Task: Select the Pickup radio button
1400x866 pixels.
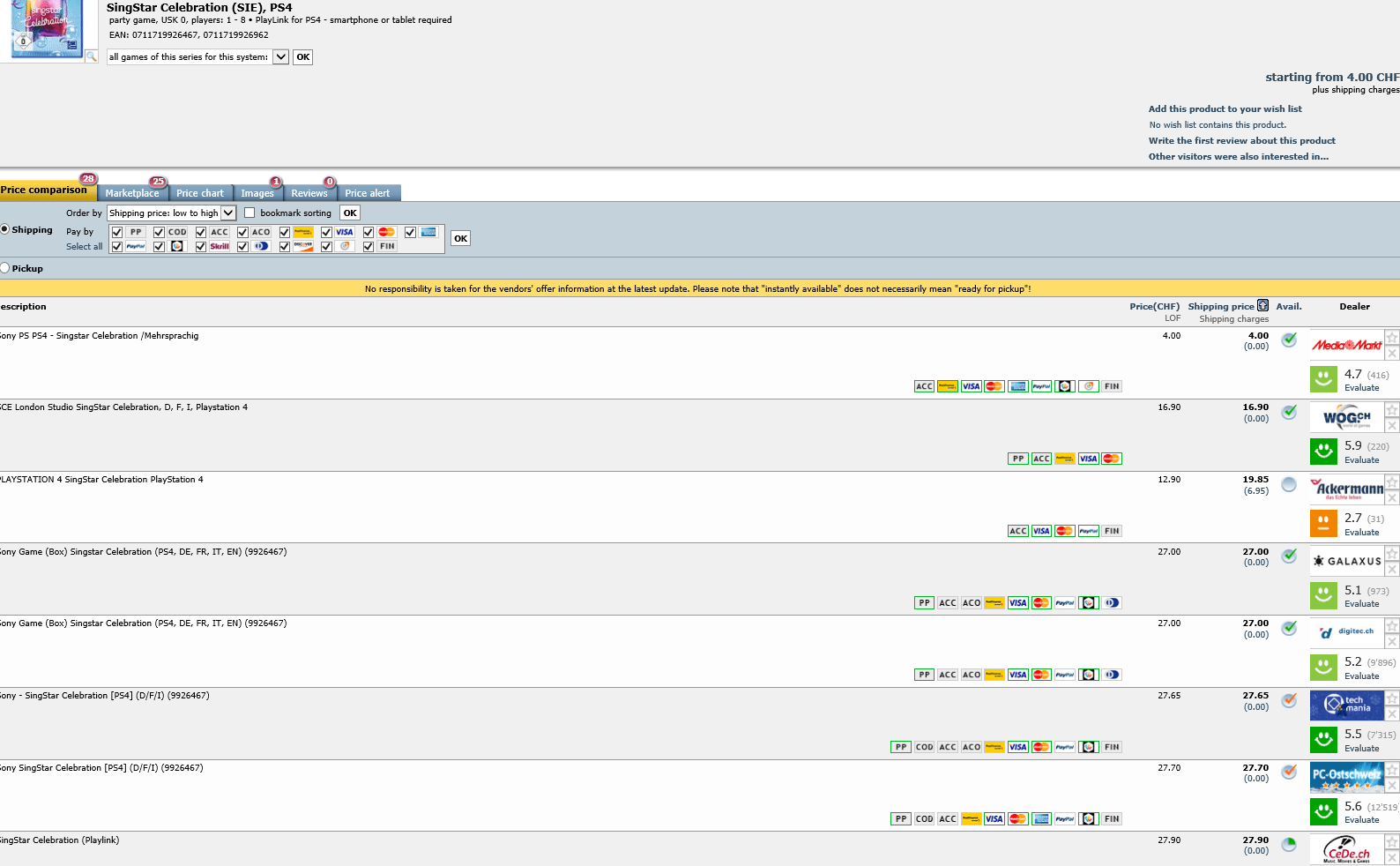Action: (4, 268)
